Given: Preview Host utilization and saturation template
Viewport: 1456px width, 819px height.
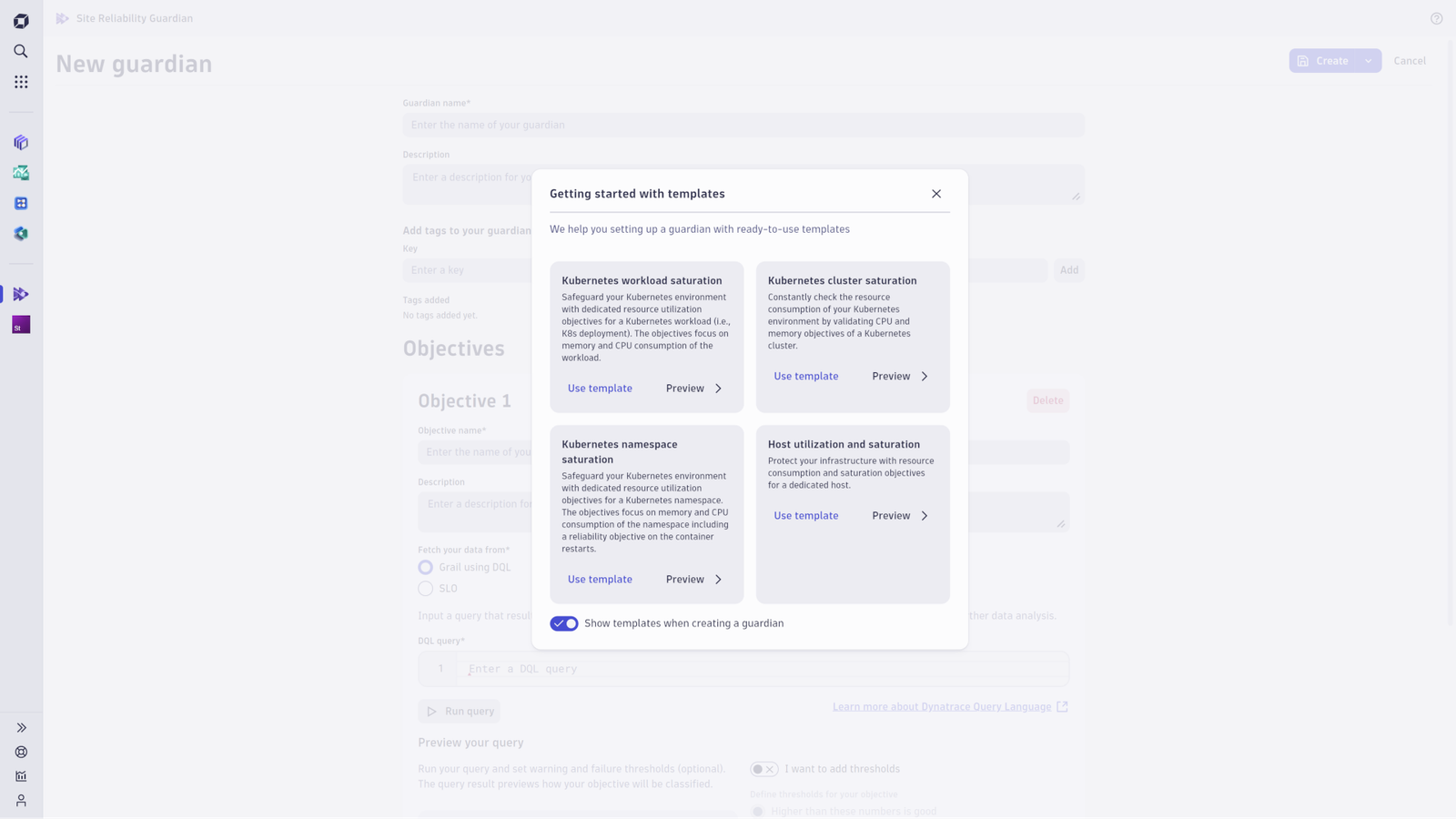Looking at the screenshot, I should 900,516.
